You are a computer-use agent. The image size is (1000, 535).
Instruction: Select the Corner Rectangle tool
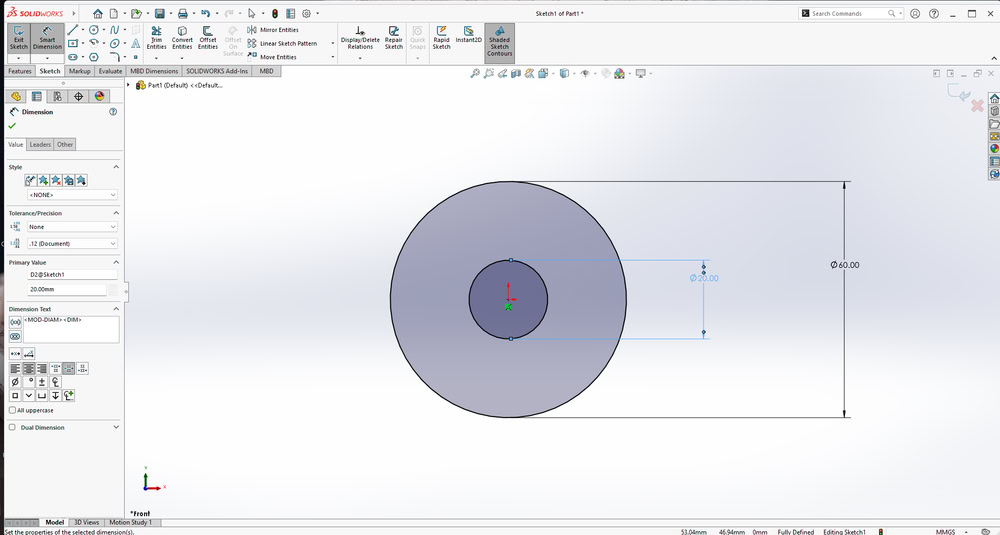[73, 43]
